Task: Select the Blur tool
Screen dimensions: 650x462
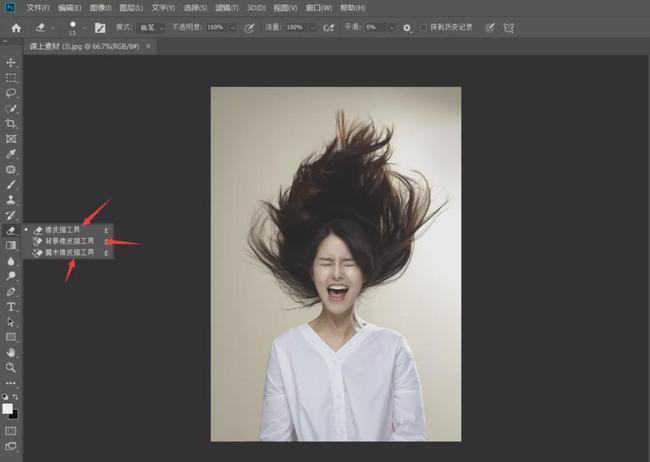Action: (11, 261)
